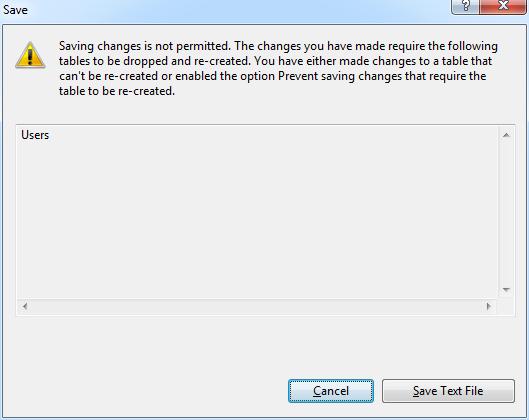Click the list's scroll right arrow
The height and width of the screenshot is (420, 529).
point(488,306)
